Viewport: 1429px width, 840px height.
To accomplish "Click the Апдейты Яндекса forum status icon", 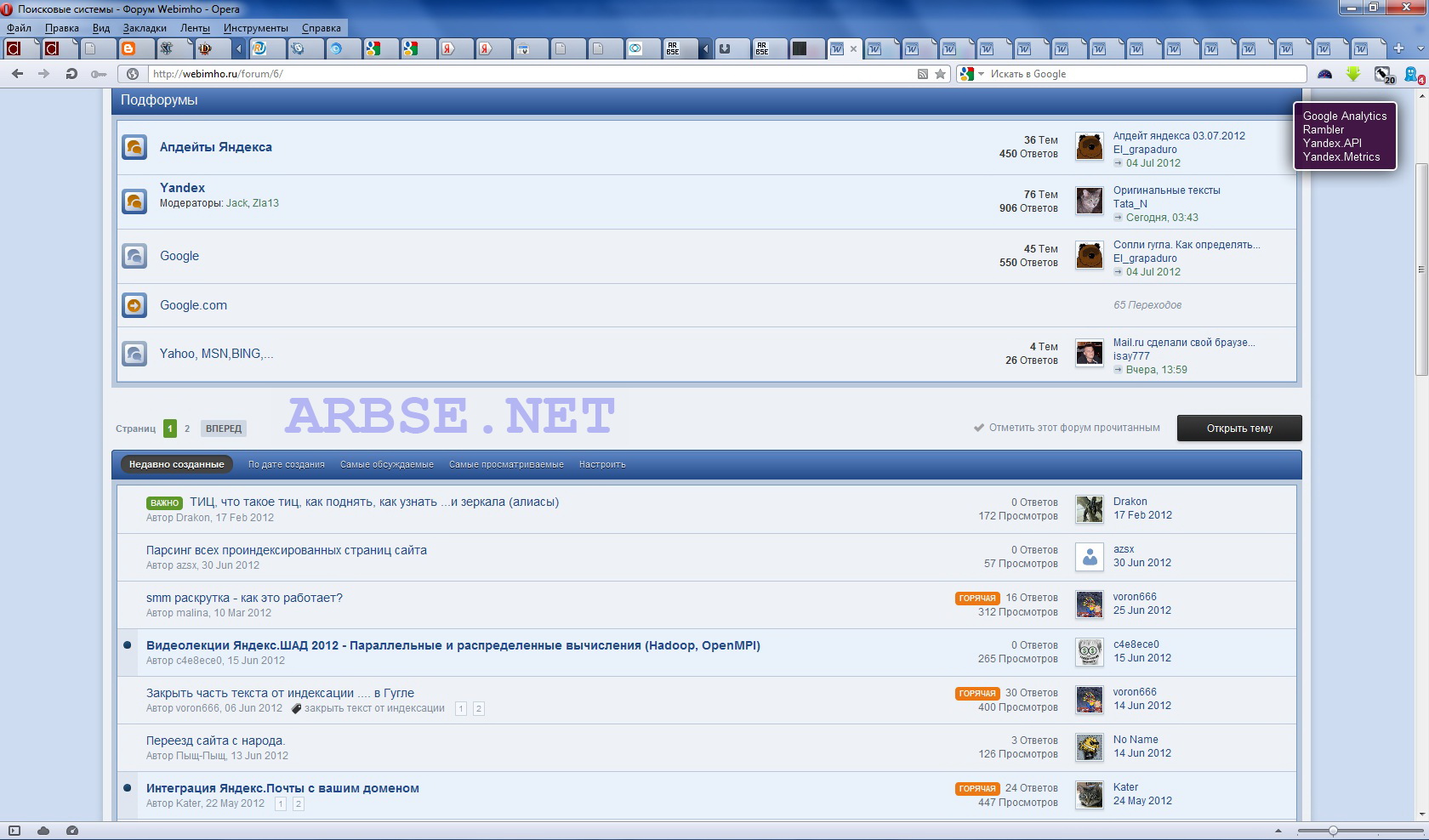I will pyautogui.click(x=134, y=147).
